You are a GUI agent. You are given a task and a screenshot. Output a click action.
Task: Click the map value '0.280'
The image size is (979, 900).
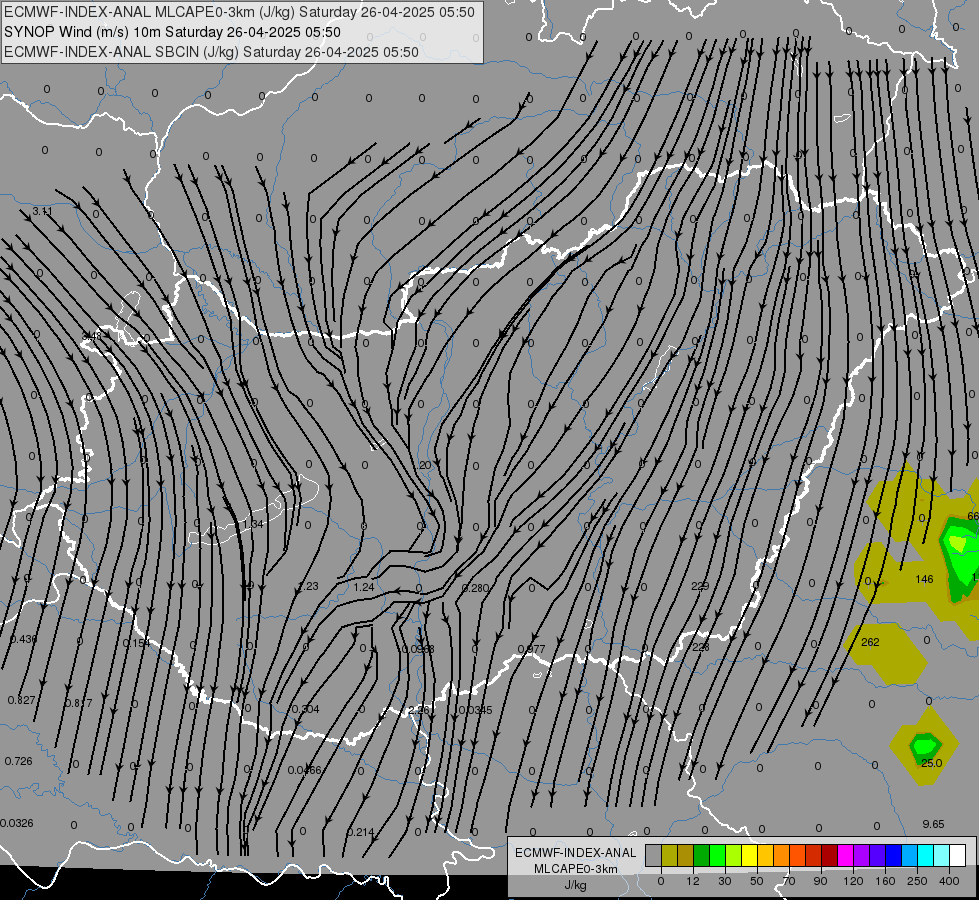[x=476, y=588]
